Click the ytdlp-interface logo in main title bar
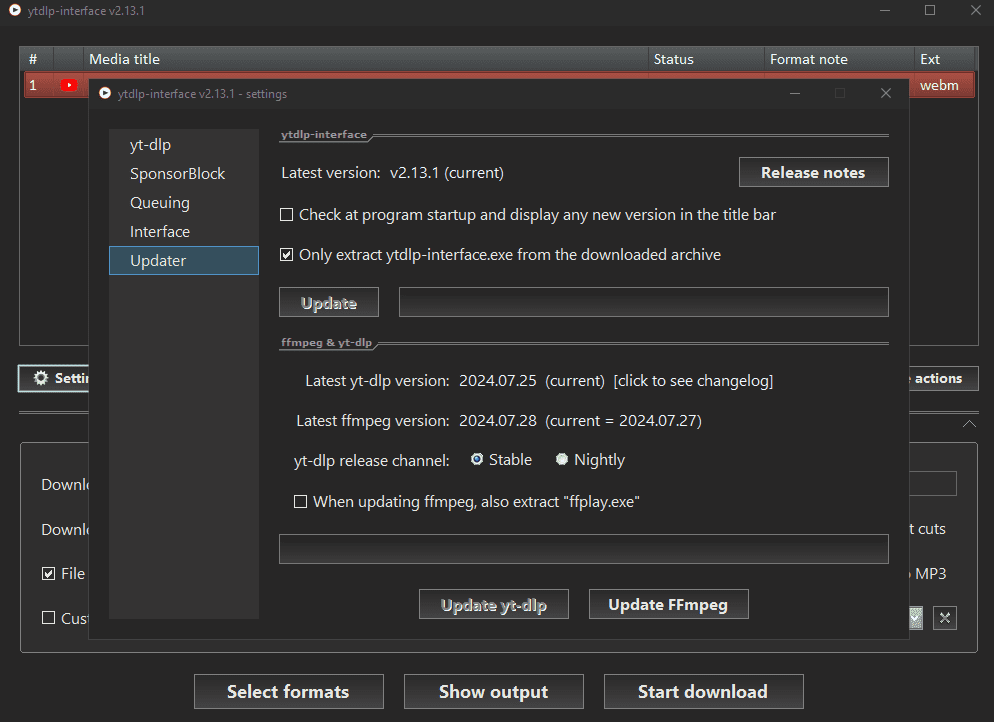The image size is (994, 722). pyautogui.click(x=15, y=10)
